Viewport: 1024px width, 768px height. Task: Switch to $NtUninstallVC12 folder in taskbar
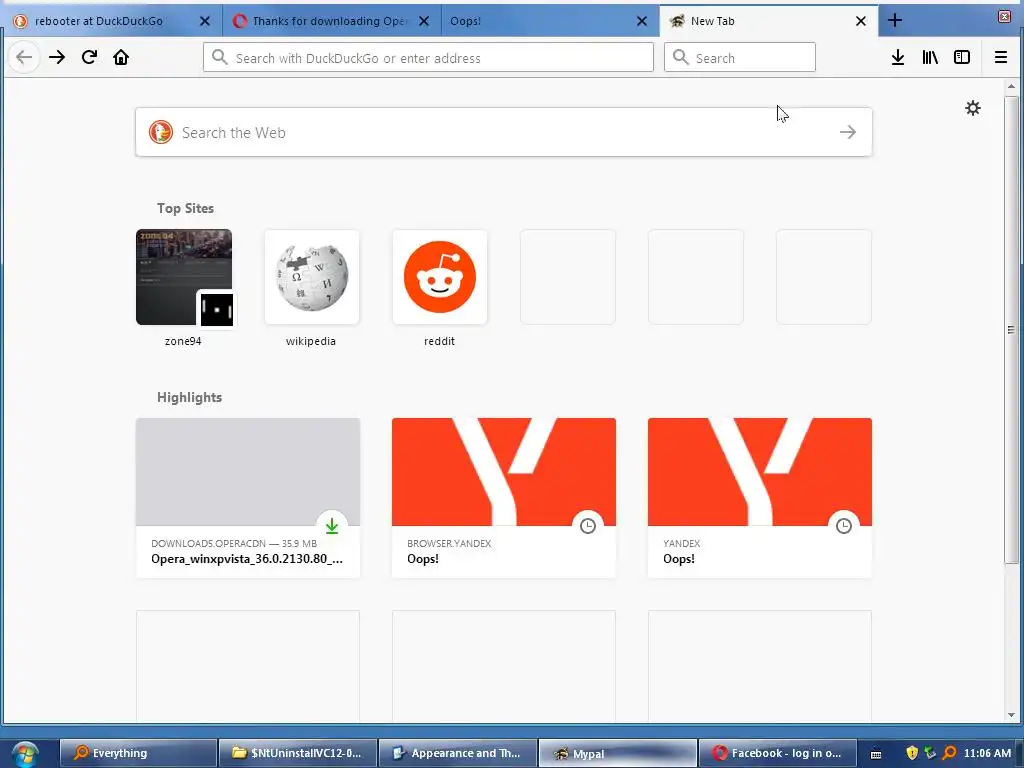point(298,753)
